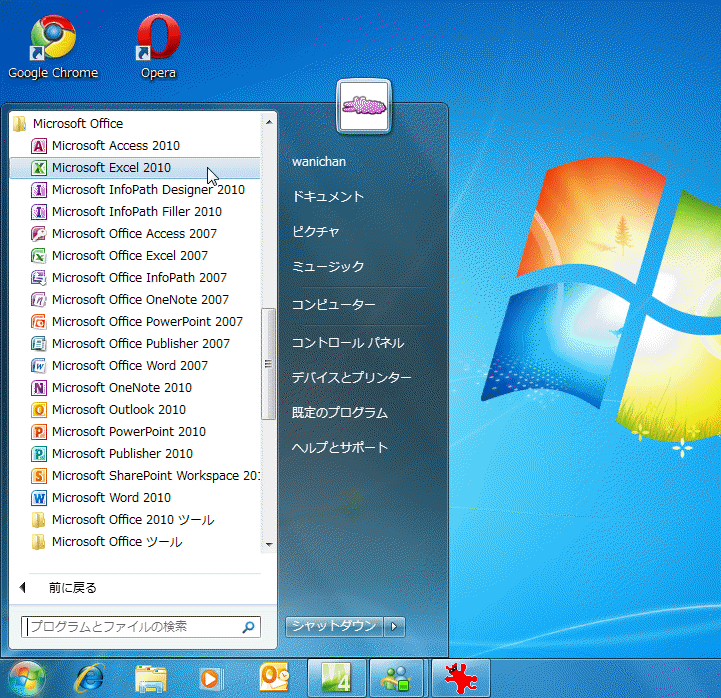Open wanichan user folder link
The image size is (721, 698).
319,162
